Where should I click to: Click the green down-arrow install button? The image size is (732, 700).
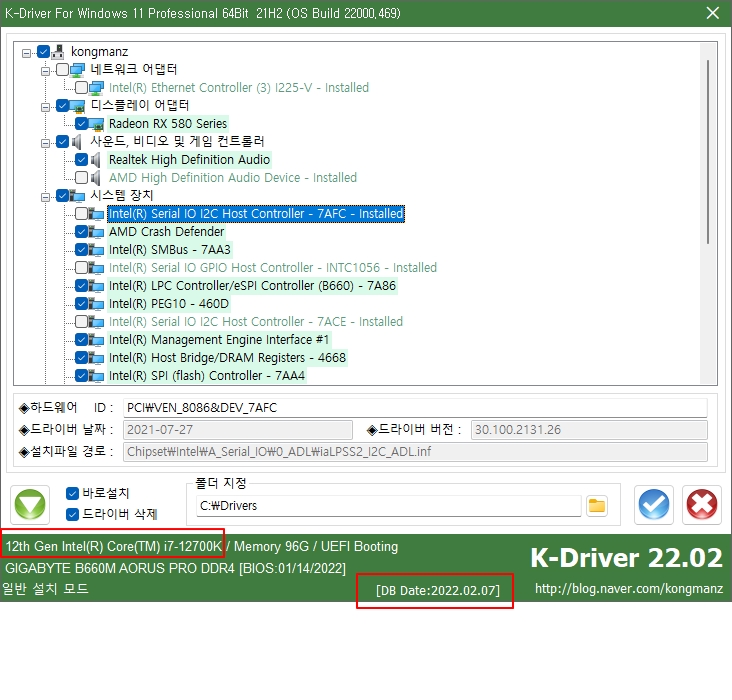[x=30, y=505]
